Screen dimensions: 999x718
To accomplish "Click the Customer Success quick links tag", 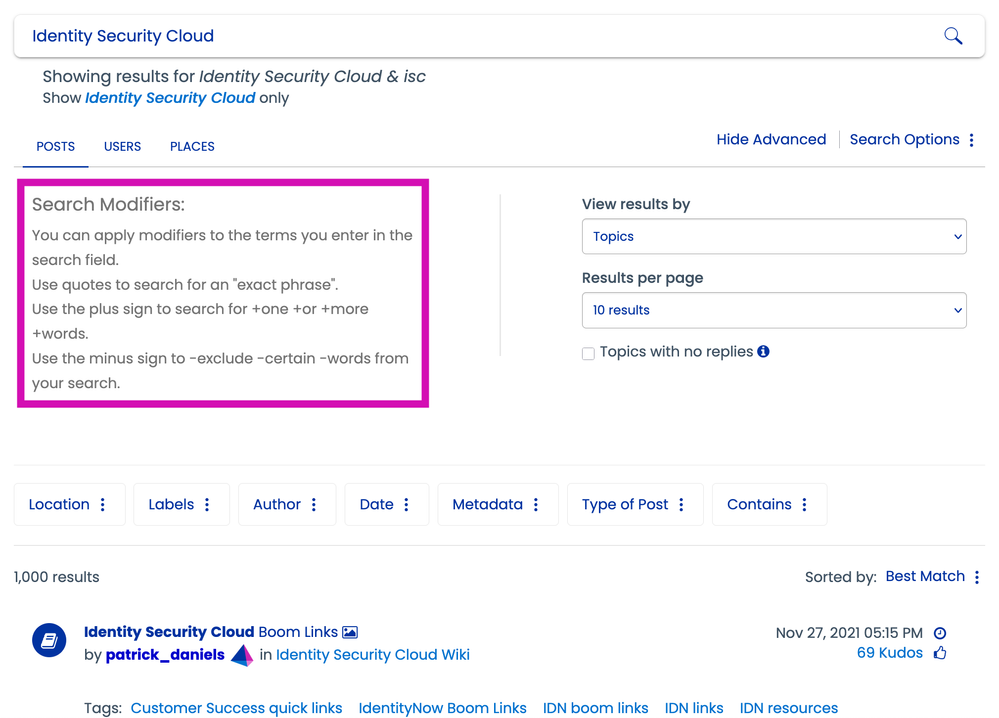I will (x=236, y=708).
